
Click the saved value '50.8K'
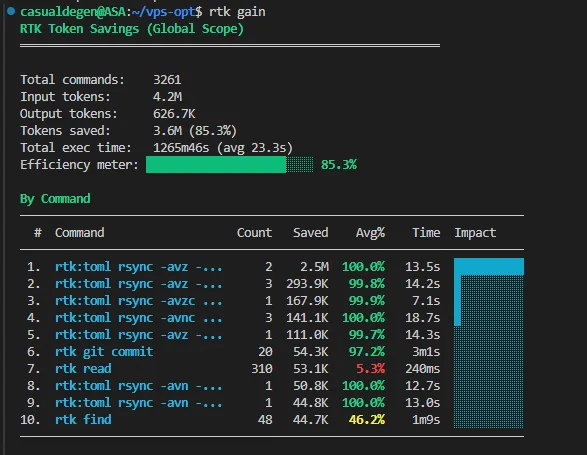[x=310, y=385]
